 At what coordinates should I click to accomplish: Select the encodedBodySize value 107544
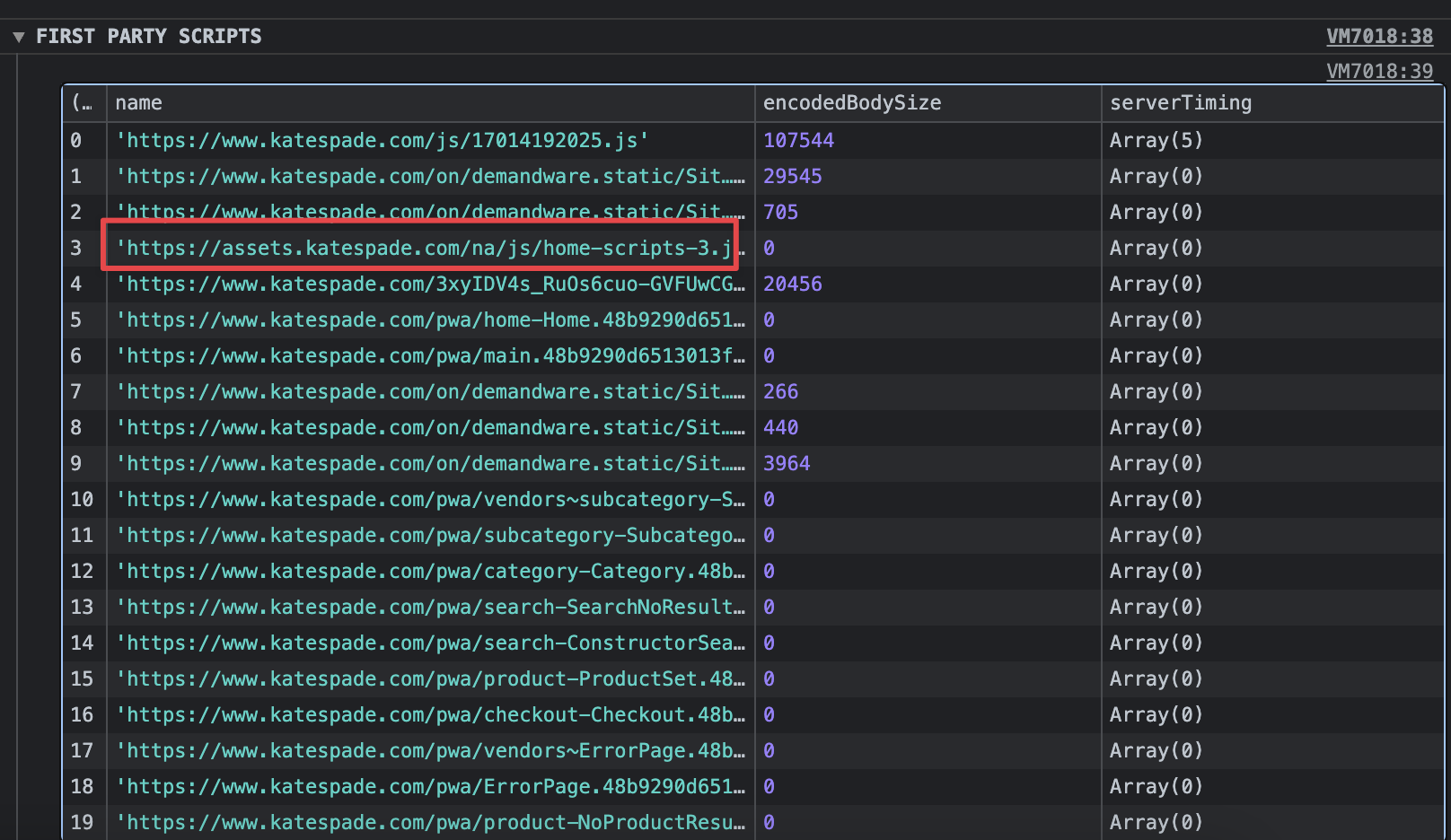(798, 140)
